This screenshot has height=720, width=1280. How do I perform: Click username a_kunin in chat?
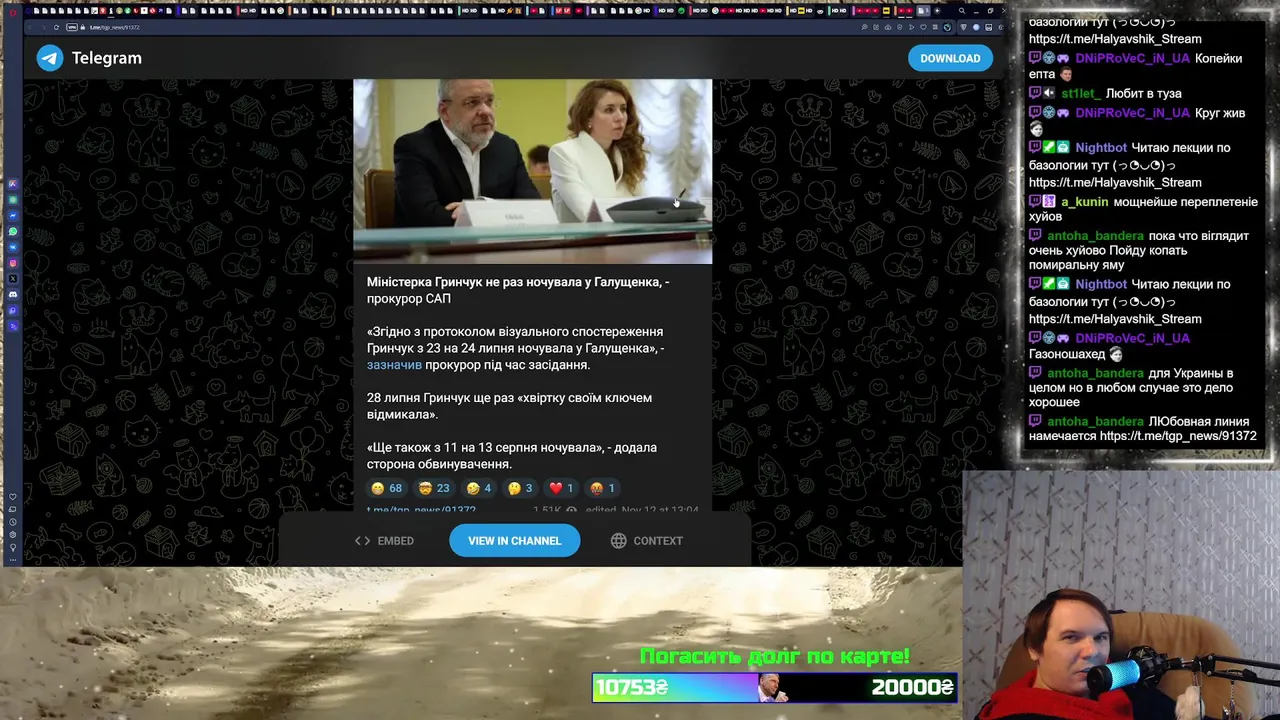coord(1084,202)
